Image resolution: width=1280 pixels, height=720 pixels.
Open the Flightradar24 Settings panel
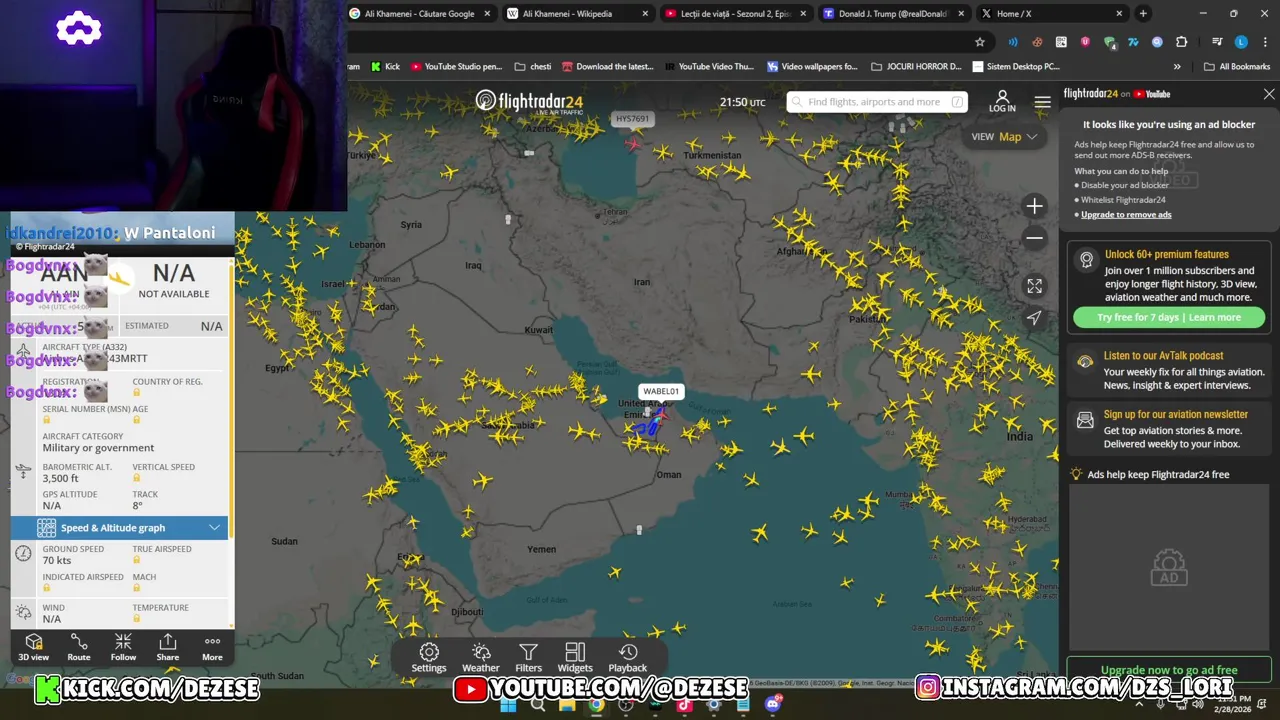pos(428,658)
